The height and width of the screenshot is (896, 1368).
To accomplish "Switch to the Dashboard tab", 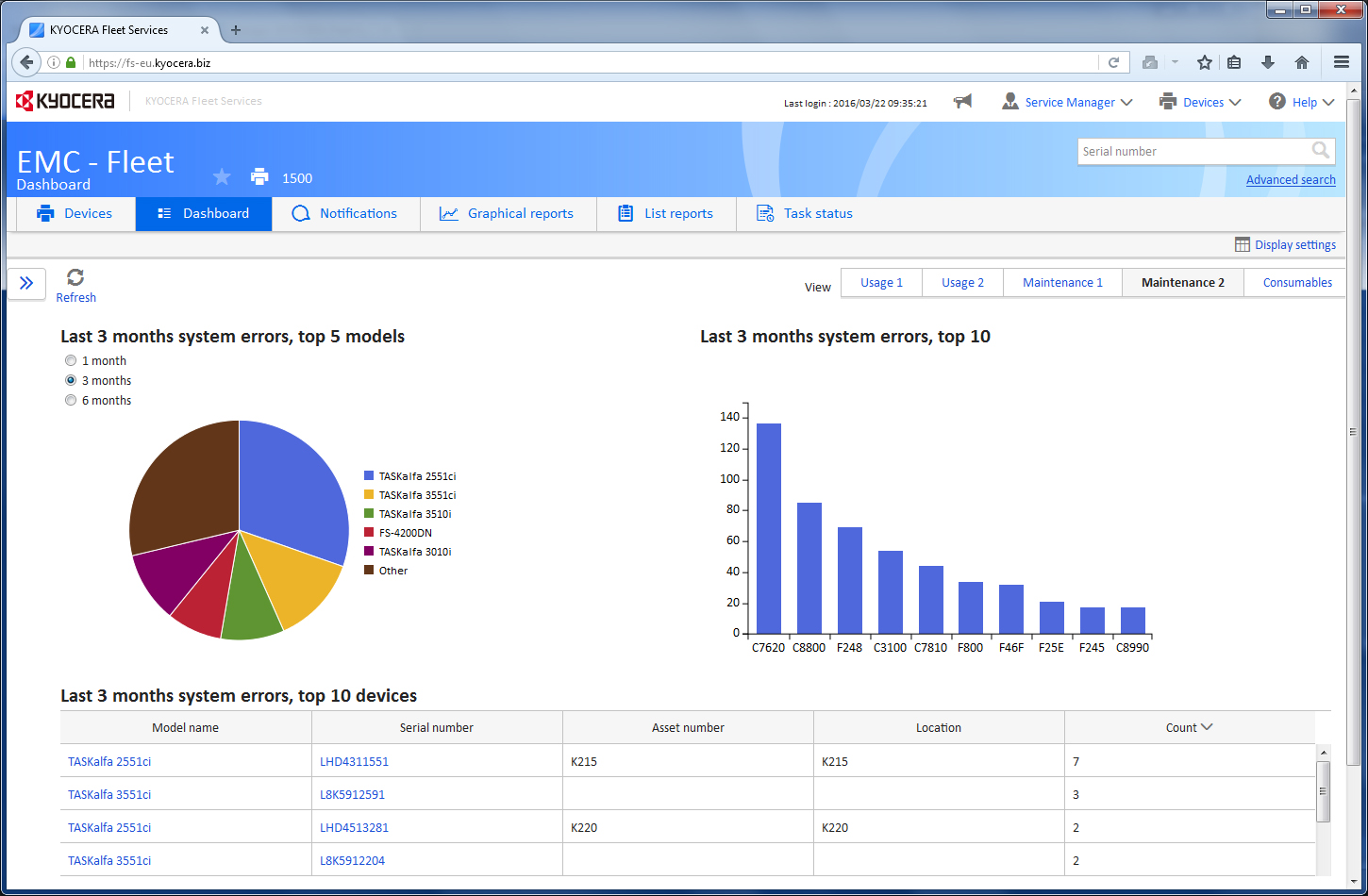I will [204, 213].
